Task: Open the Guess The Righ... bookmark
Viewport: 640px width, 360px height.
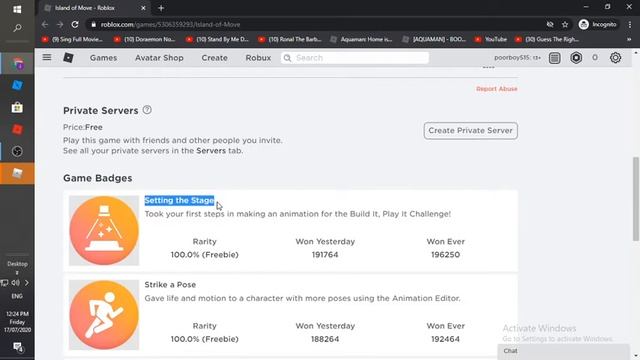Action: click(x=547, y=40)
